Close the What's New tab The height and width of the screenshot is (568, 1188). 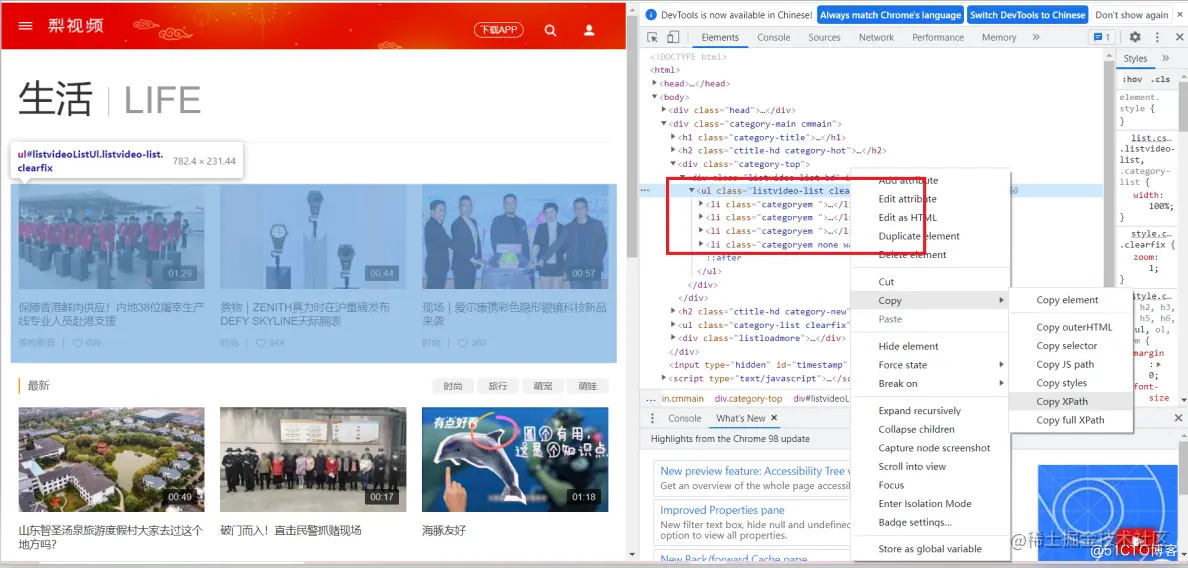tap(774, 418)
